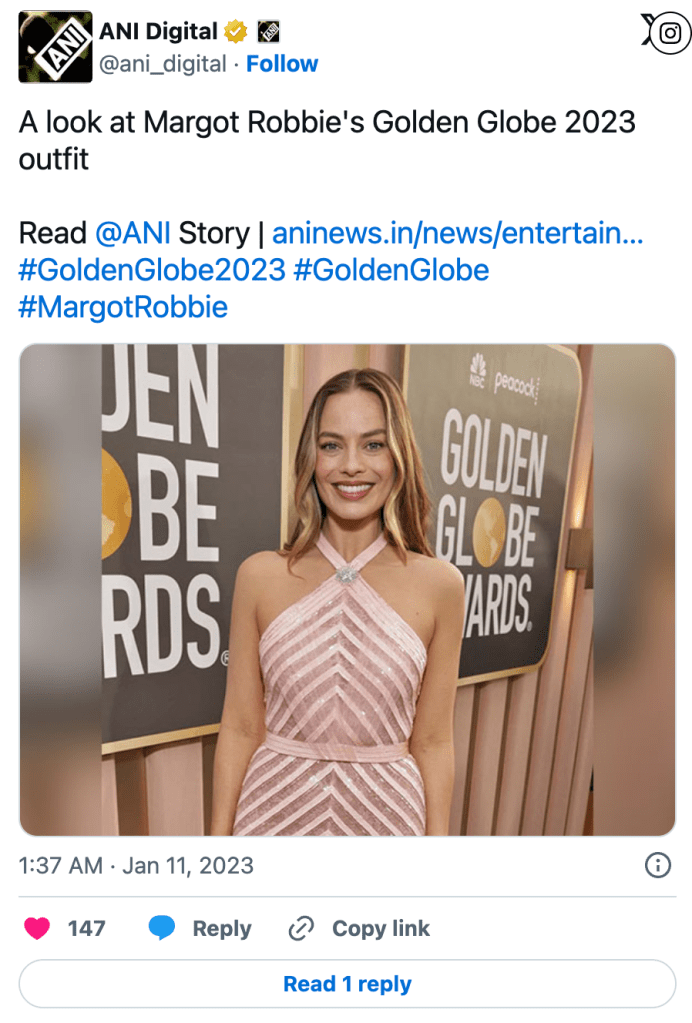Click the blue reply bubble icon
The height and width of the screenshot is (1023, 692).
(x=162, y=928)
